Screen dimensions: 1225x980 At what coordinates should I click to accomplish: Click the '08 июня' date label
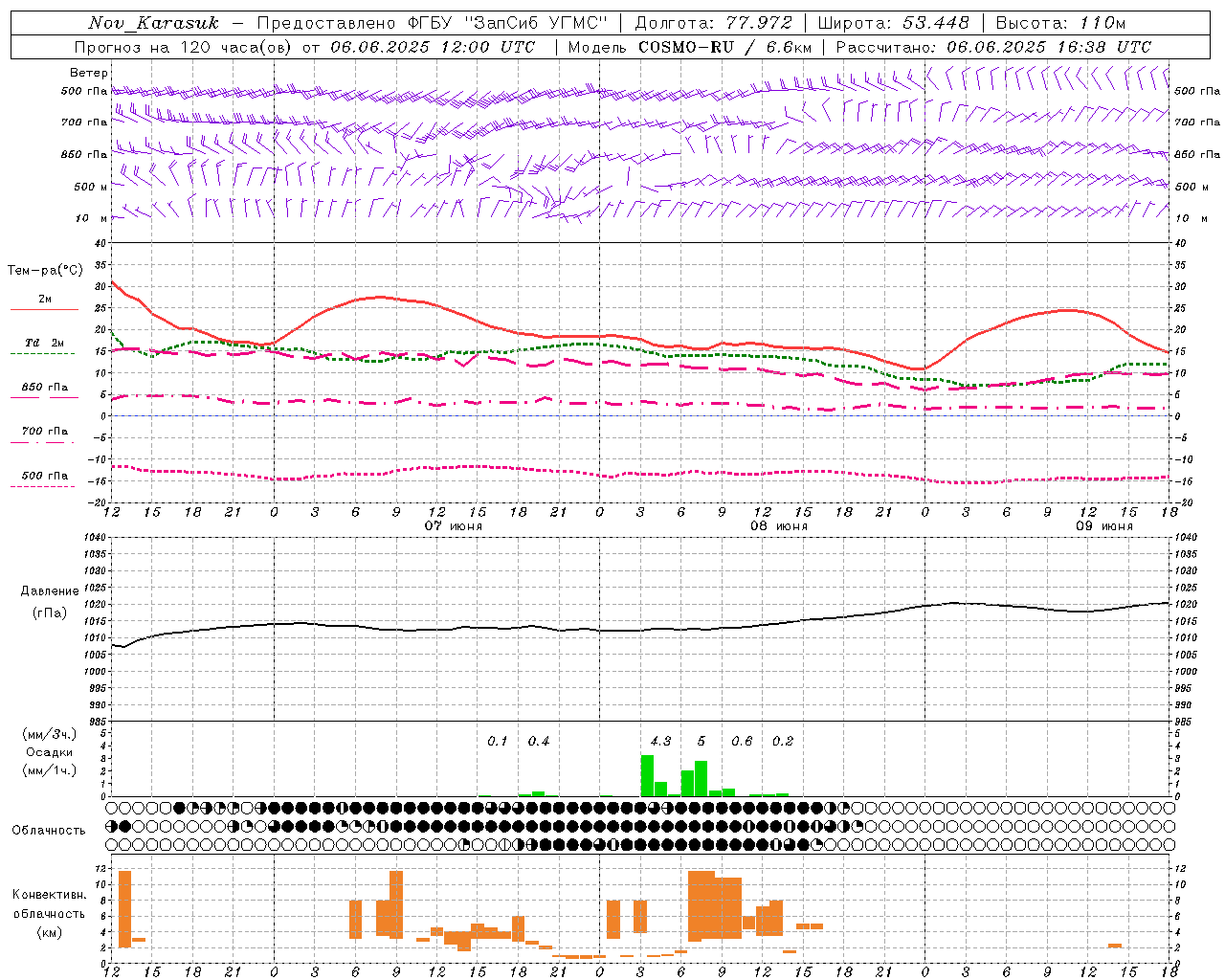778,526
